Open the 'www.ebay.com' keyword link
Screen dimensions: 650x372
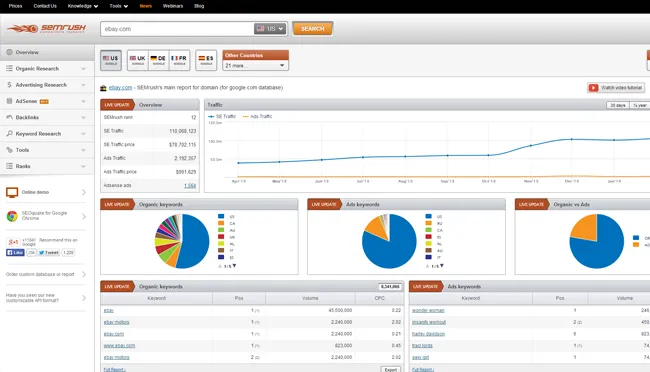(x=119, y=345)
